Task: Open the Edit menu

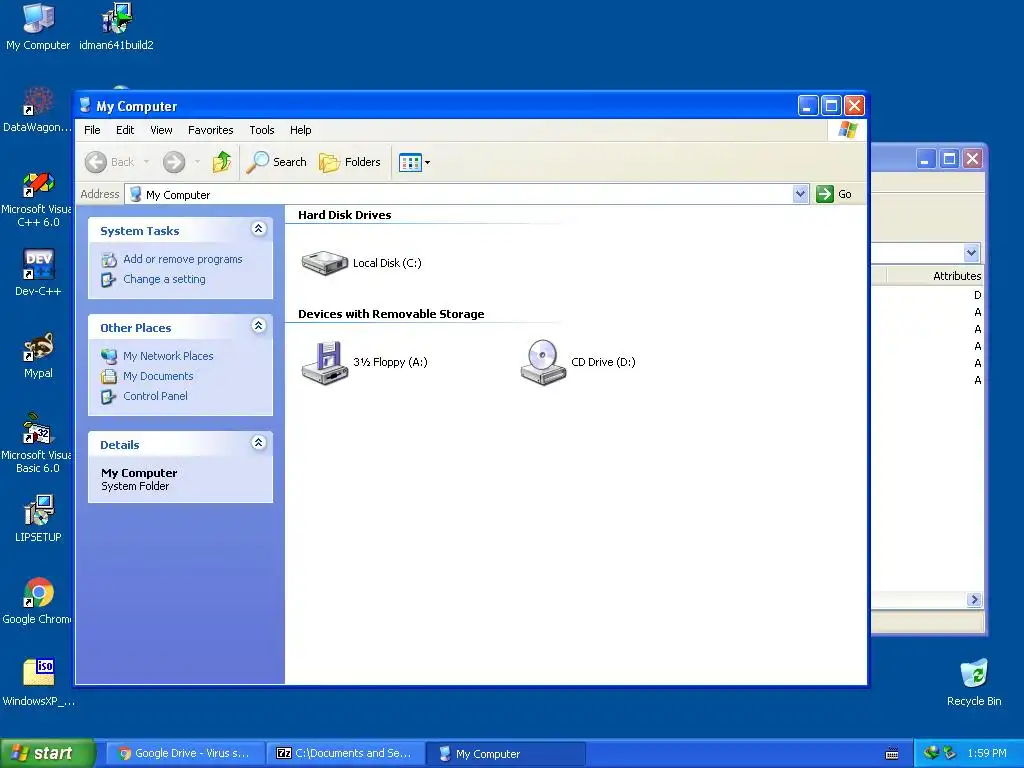Action: [125, 130]
